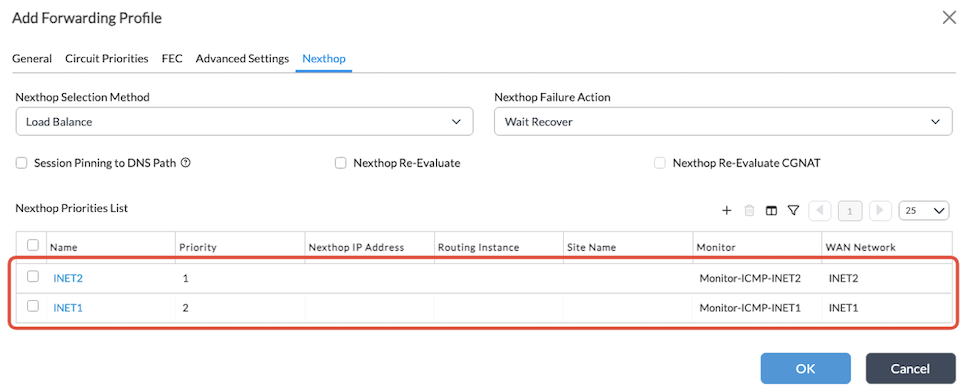Click Nexthop IP Address column header
The height and width of the screenshot is (389, 966).
pyautogui.click(x=356, y=247)
